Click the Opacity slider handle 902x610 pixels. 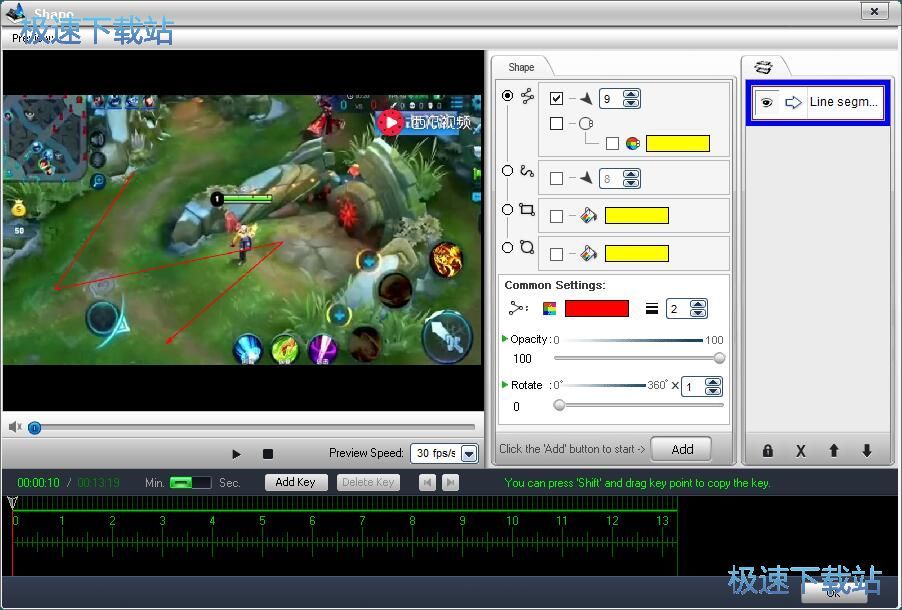[x=719, y=358]
